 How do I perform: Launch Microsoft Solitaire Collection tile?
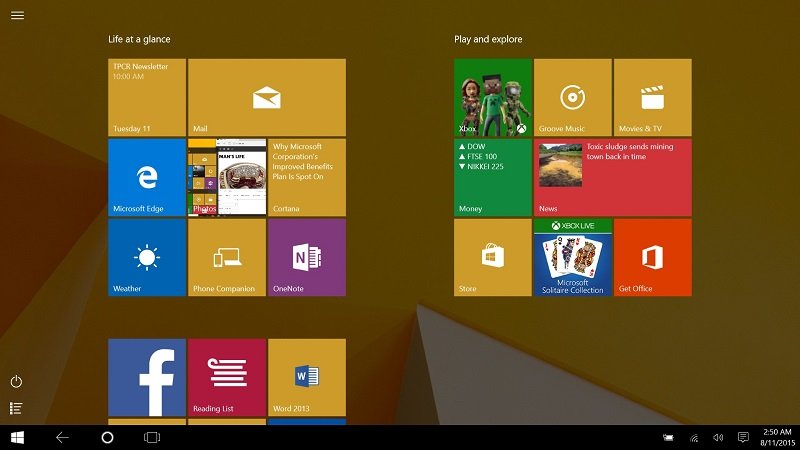pos(572,257)
